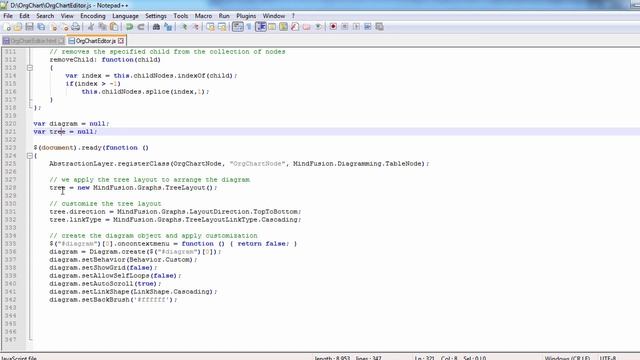Click the Copy toolbar icon
The height and width of the screenshot is (360, 640).
coord(102,27)
